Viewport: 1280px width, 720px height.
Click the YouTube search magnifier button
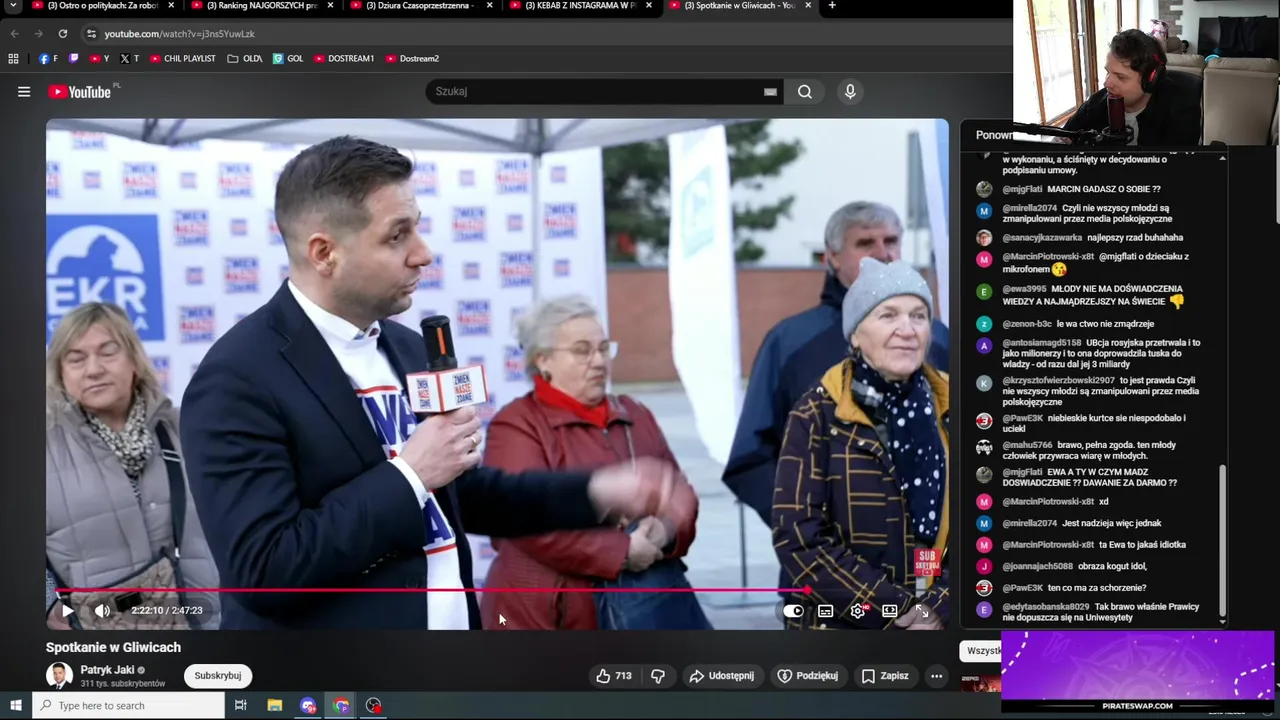click(x=805, y=92)
